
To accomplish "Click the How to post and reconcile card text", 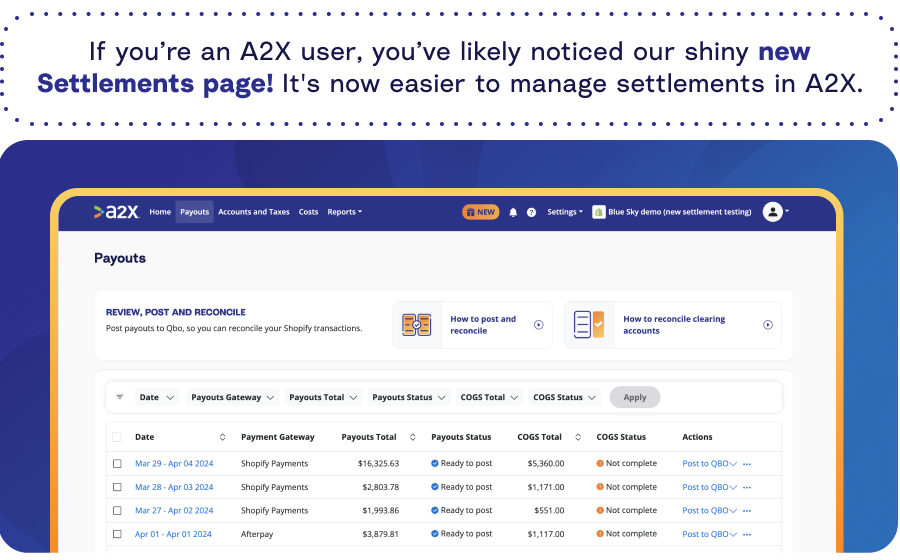I will pyautogui.click(x=483, y=325).
